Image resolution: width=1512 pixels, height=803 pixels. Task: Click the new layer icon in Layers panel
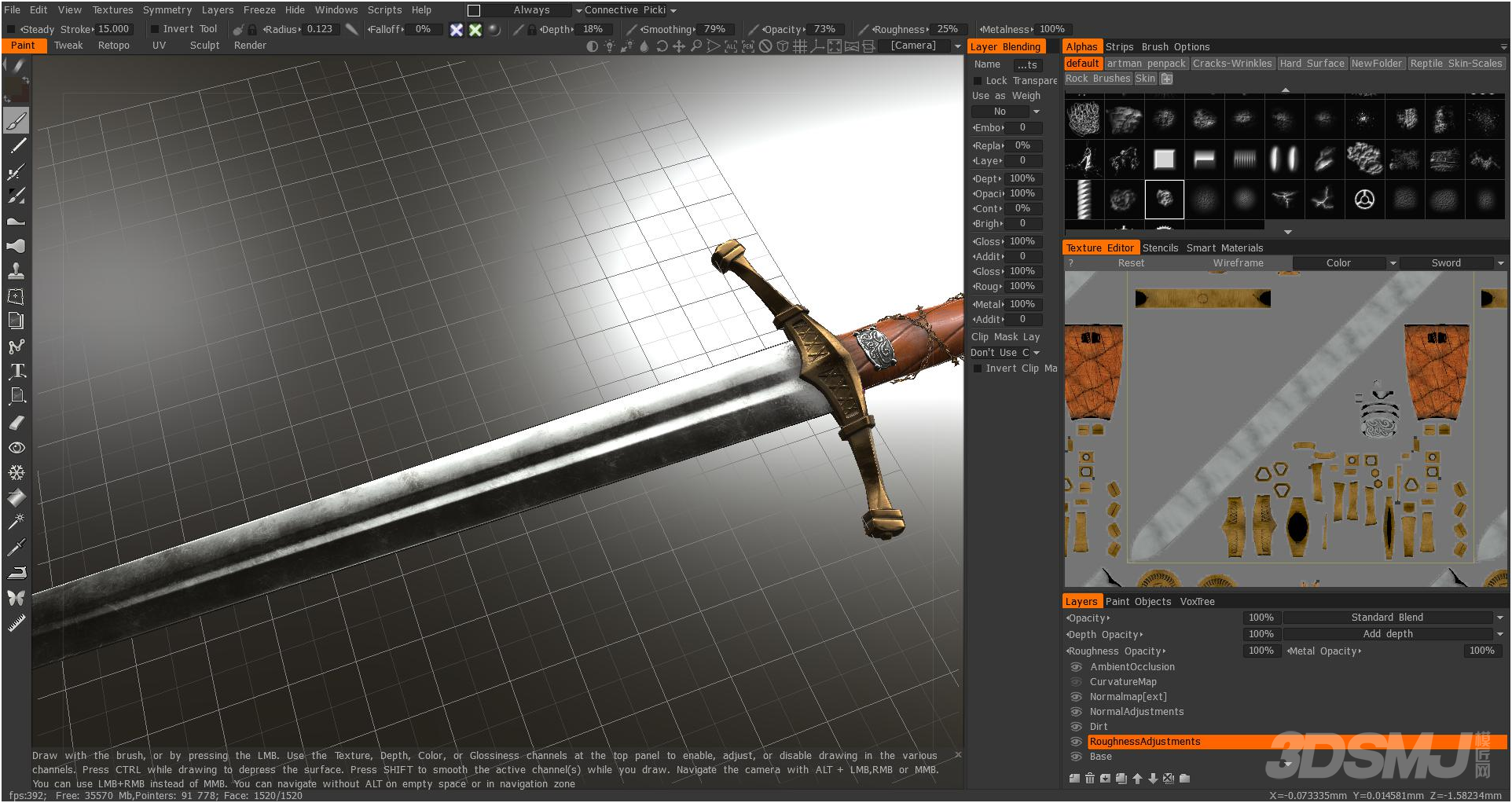pyautogui.click(x=1074, y=779)
